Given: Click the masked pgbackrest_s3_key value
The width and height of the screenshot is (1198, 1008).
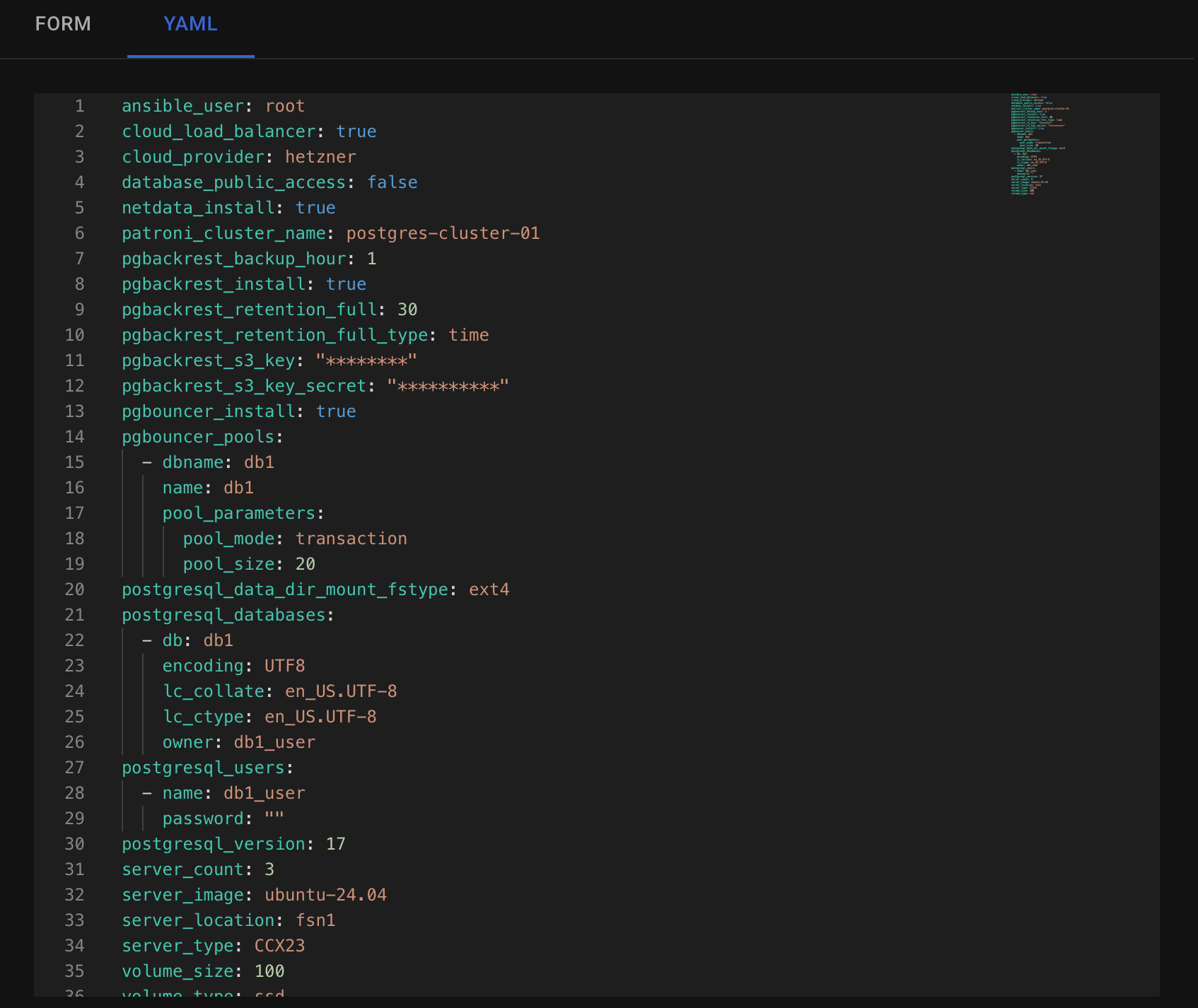Looking at the screenshot, I should click(x=366, y=361).
